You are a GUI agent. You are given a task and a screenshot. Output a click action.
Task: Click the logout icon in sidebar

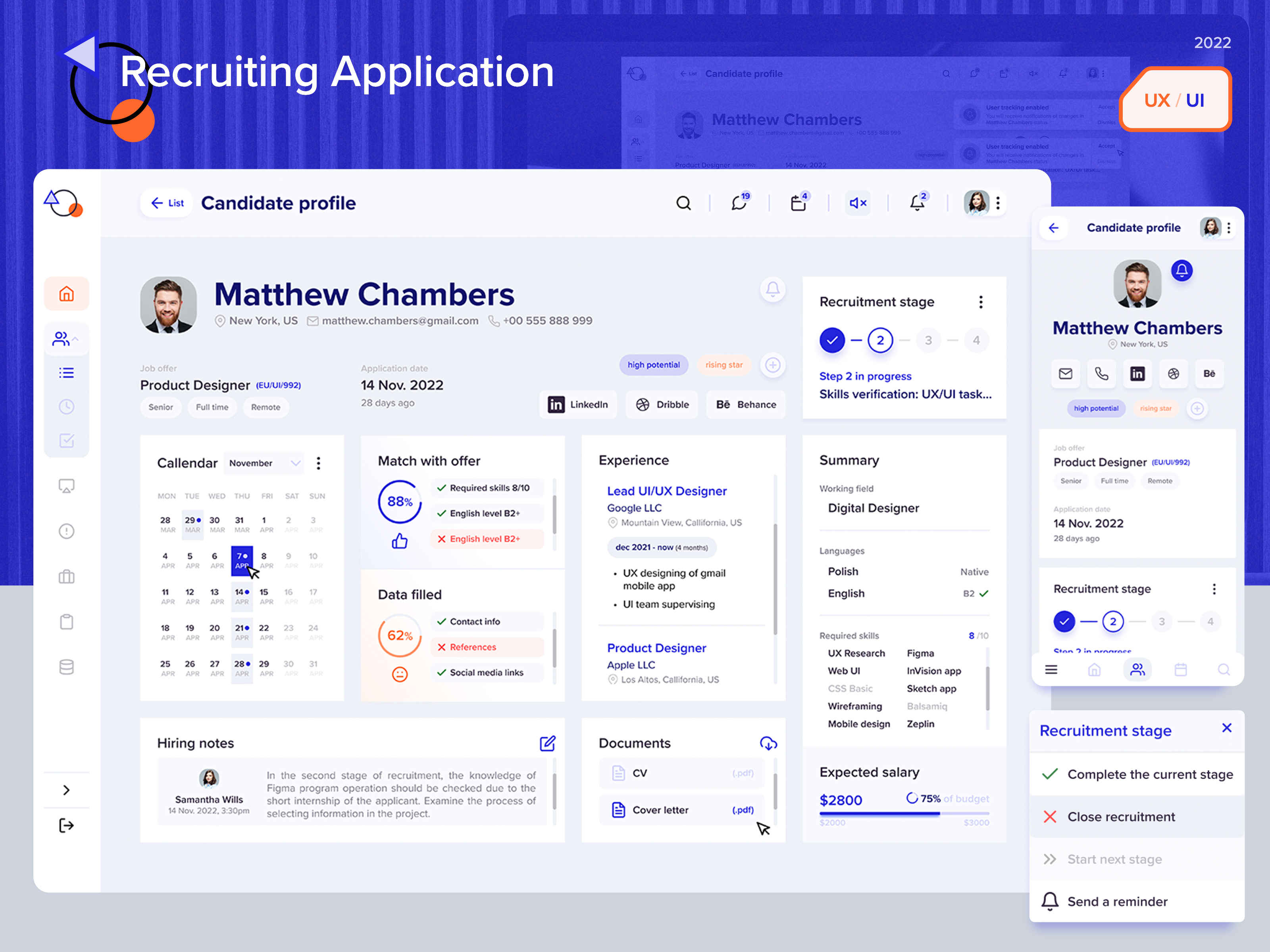click(67, 826)
